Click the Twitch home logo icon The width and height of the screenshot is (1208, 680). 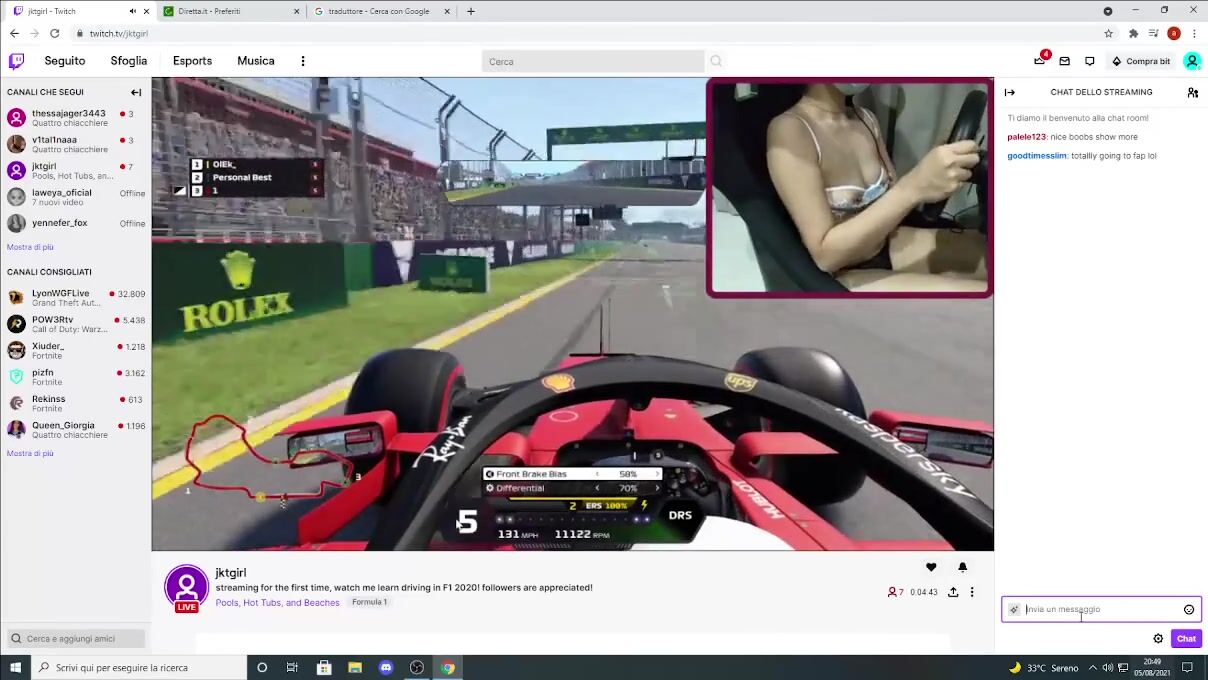16,61
